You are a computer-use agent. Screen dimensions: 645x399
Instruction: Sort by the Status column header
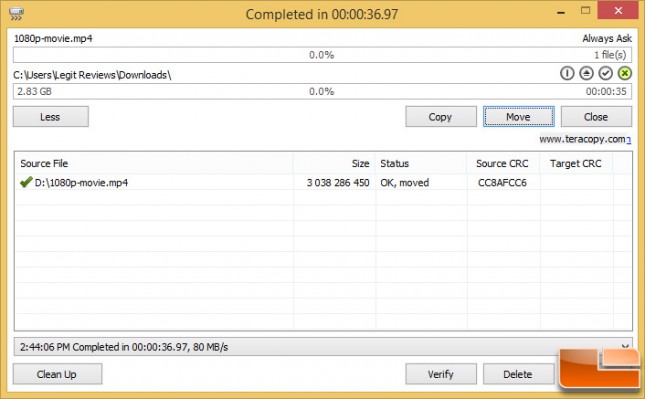[x=421, y=163]
